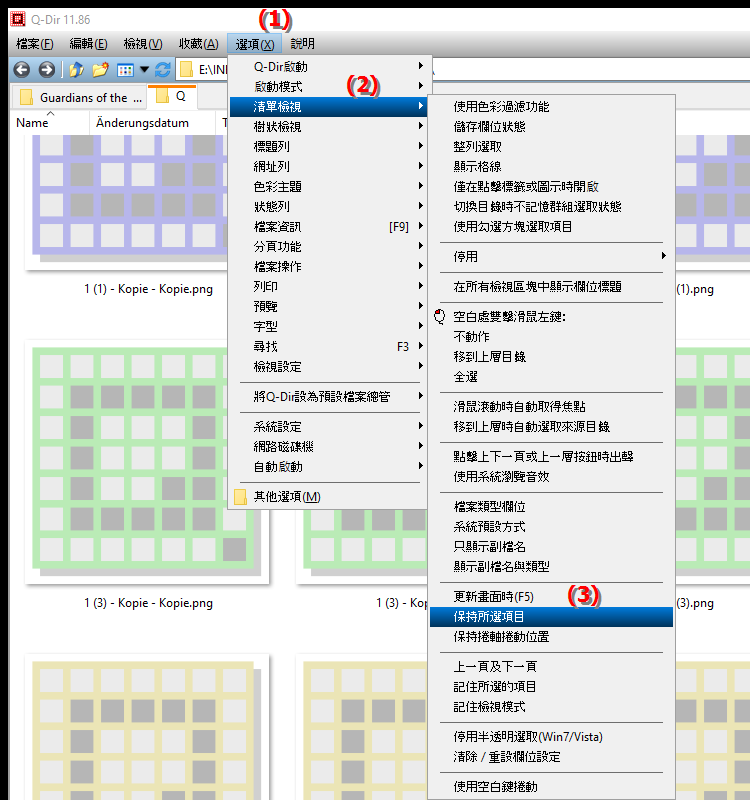The height and width of the screenshot is (800, 750).
Task: Expand the 樹狀檢視 submenu
Action: [x=328, y=127]
